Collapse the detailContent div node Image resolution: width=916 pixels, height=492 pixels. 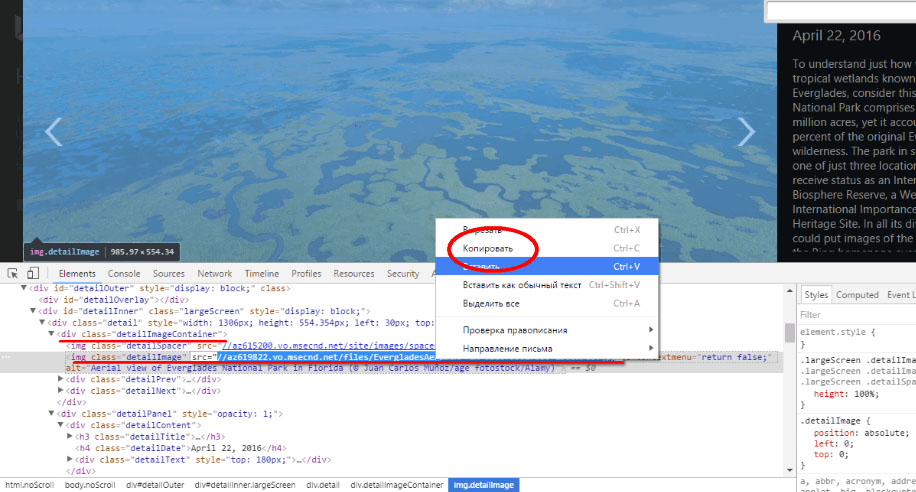coord(61,425)
